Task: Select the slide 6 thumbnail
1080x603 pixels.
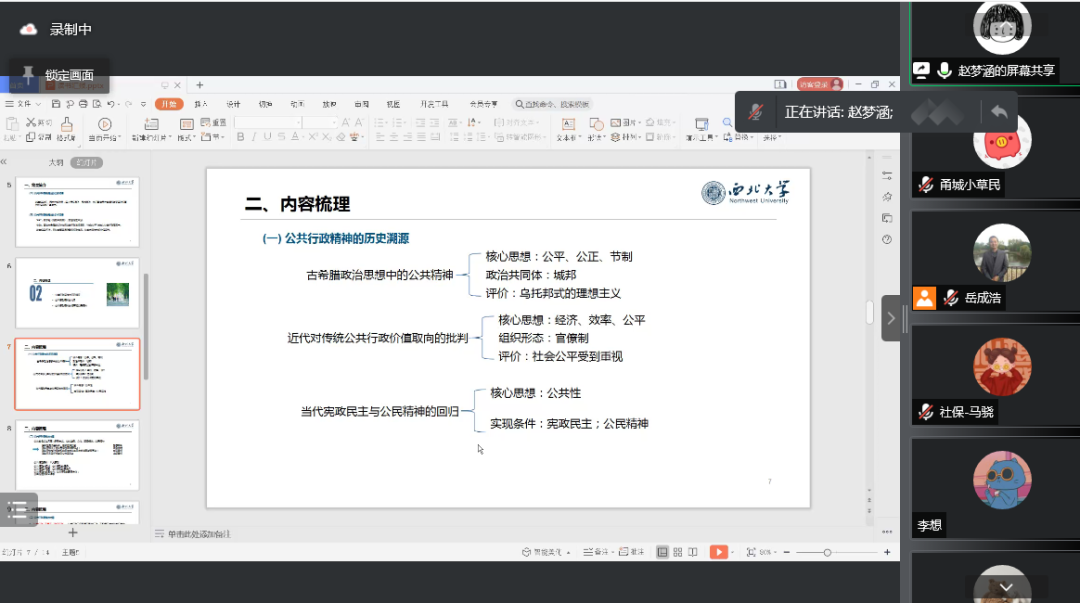Action: pyautogui.click(x=77, y=293)
